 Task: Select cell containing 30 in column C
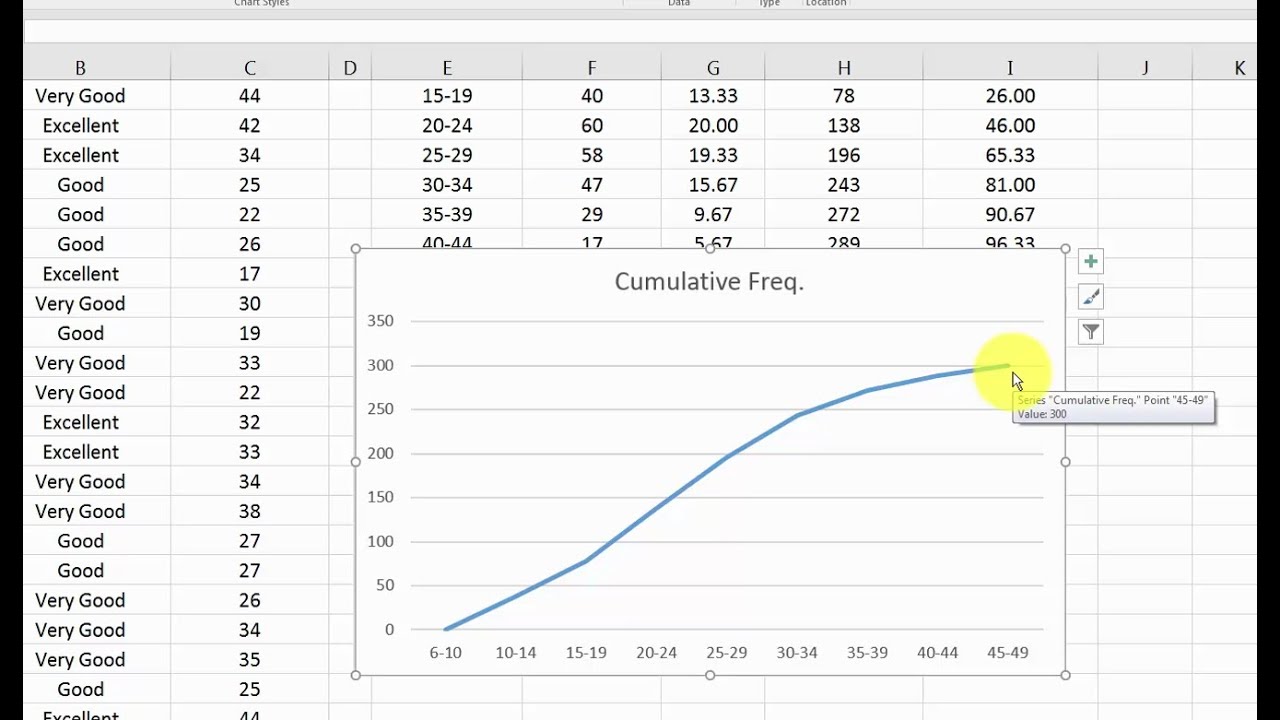tap(250, 304)
